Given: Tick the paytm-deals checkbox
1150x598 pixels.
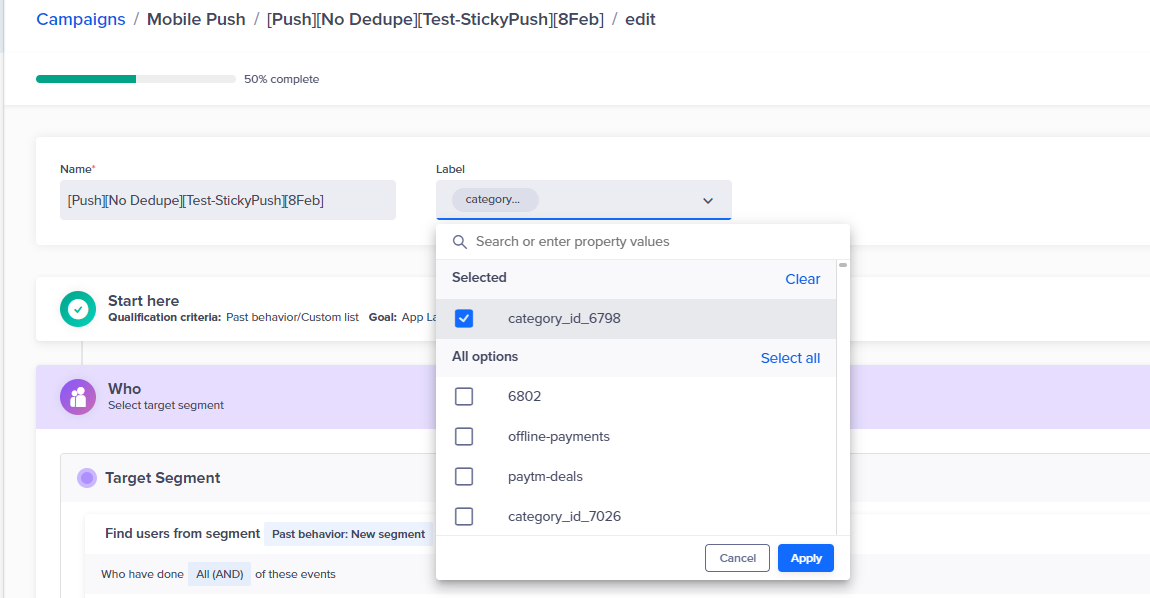Looking at the screenshot, I should click(x=464, y=476).
